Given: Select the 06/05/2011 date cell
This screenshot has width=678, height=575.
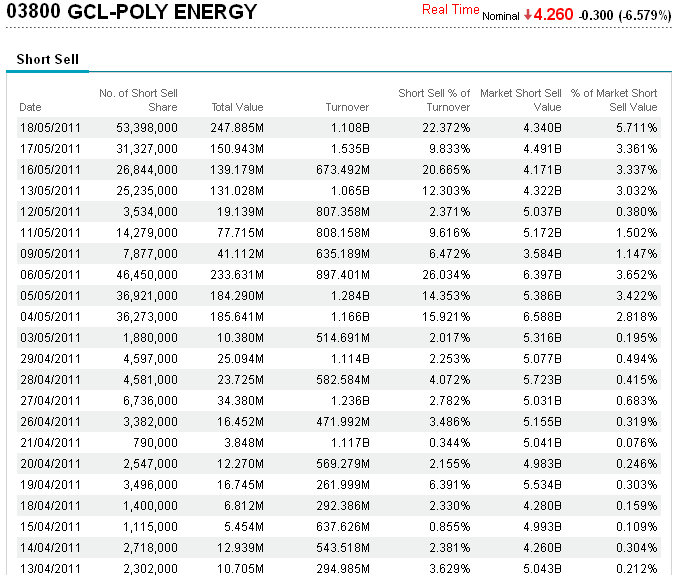Looking at the screenshot, I should click(x=50, y=275).
